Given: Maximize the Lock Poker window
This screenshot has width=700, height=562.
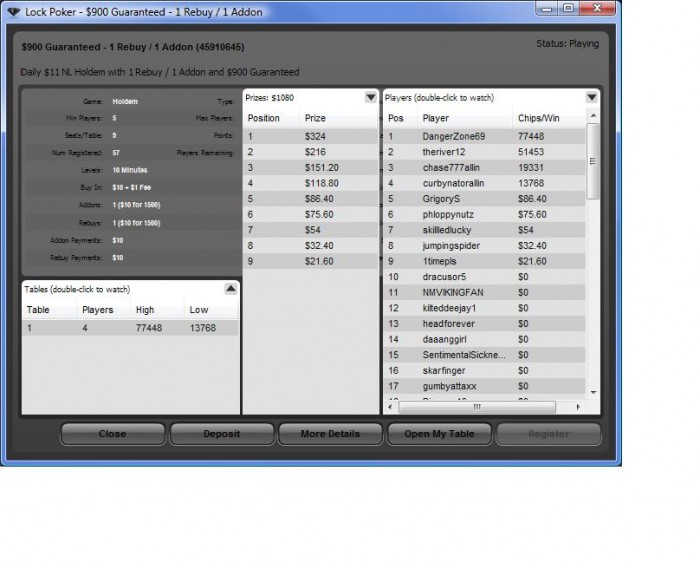Looking at the screenshot, I should click(568, 8).
